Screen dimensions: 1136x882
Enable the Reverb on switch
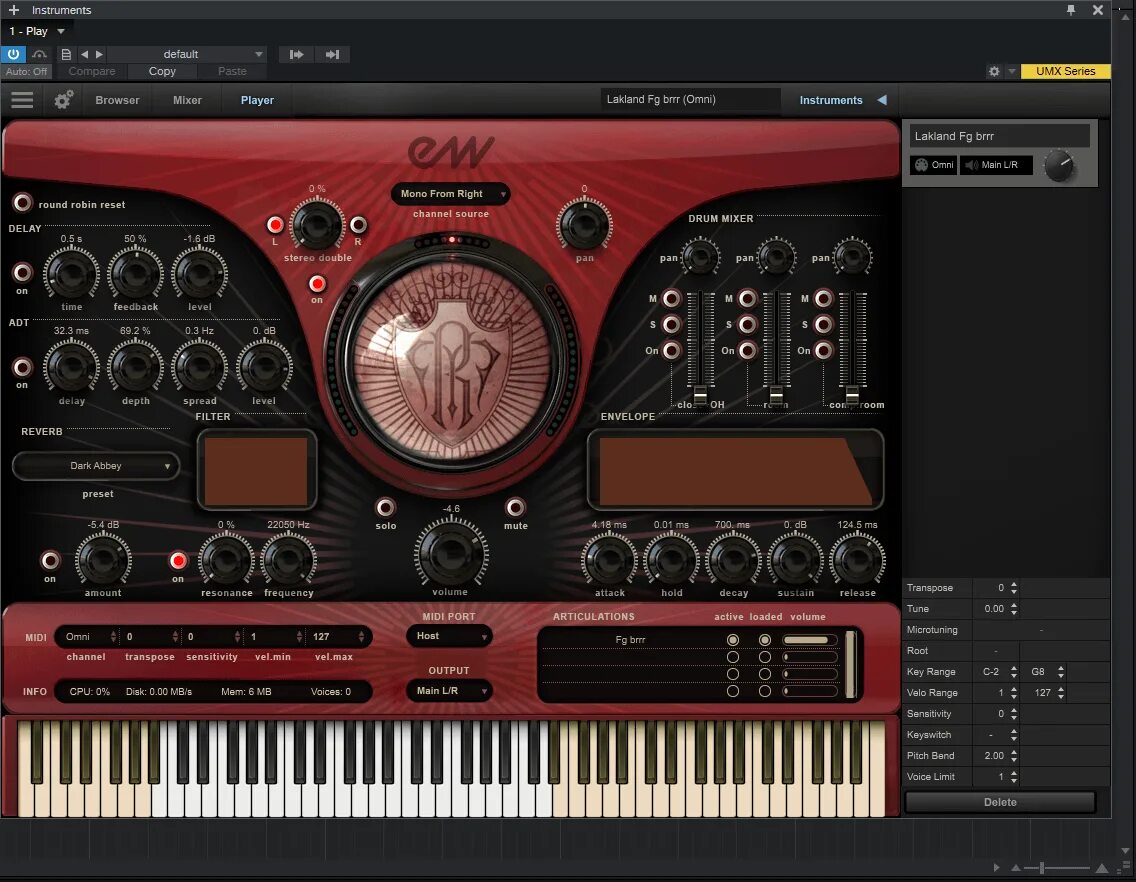pos(50,560)
